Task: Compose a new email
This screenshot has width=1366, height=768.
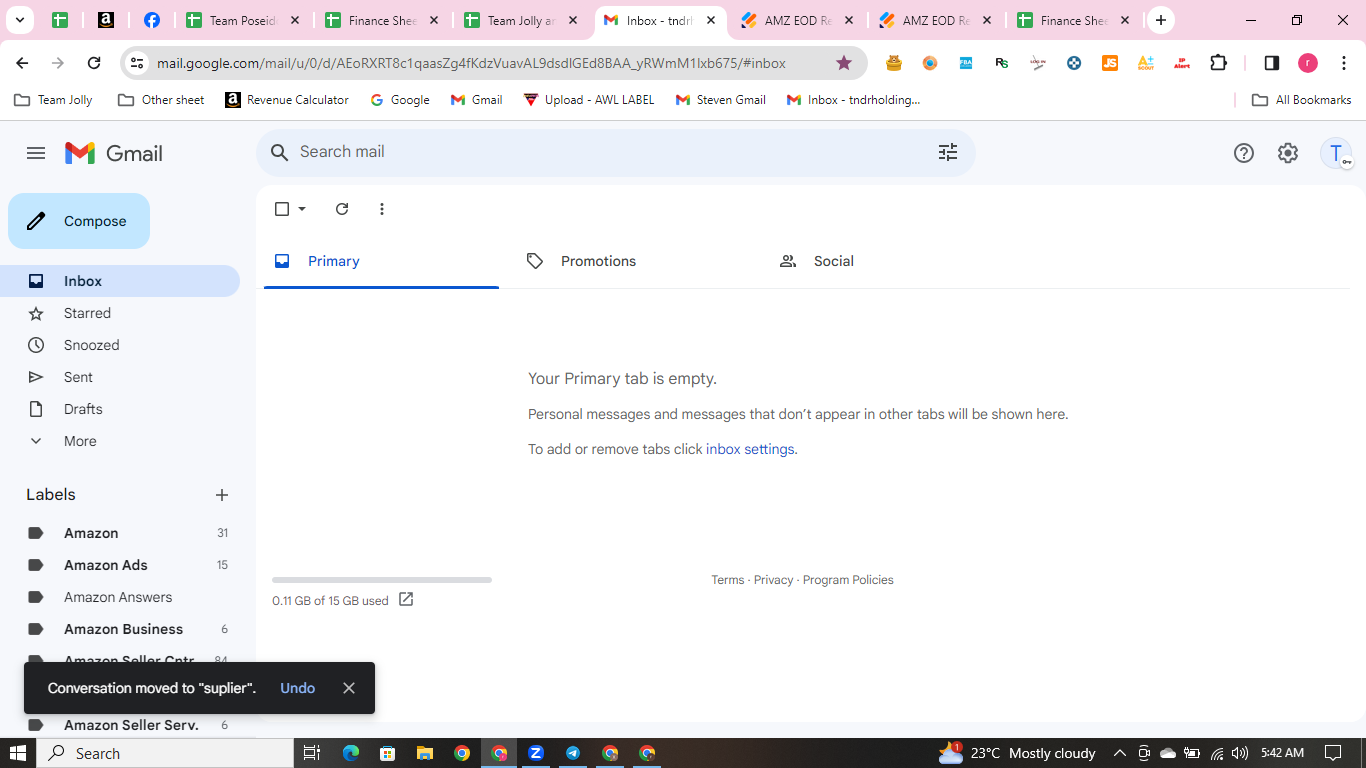Action: 79,221
